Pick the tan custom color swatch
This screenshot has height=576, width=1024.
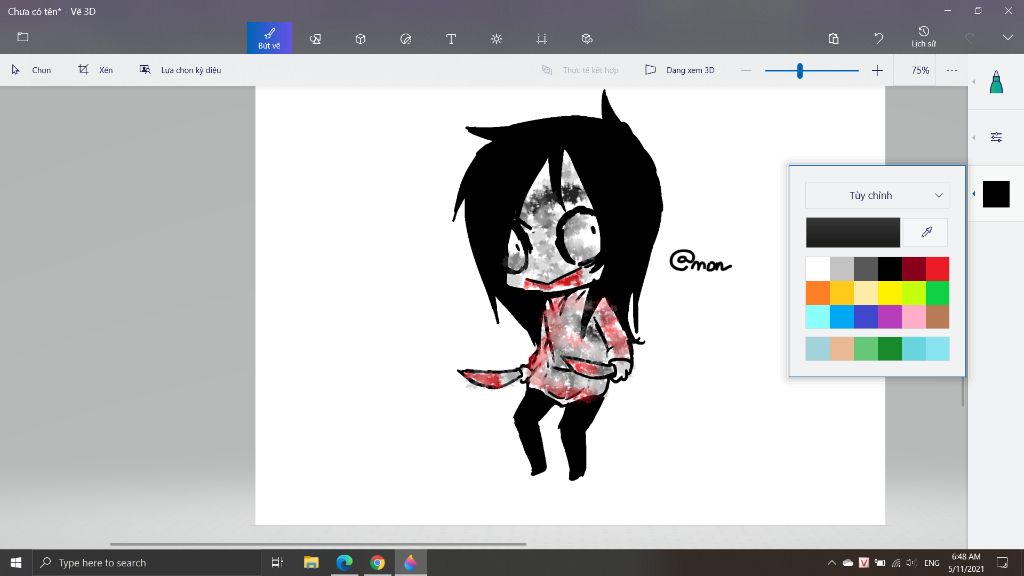pyautogui.click(x=841, y=349)
